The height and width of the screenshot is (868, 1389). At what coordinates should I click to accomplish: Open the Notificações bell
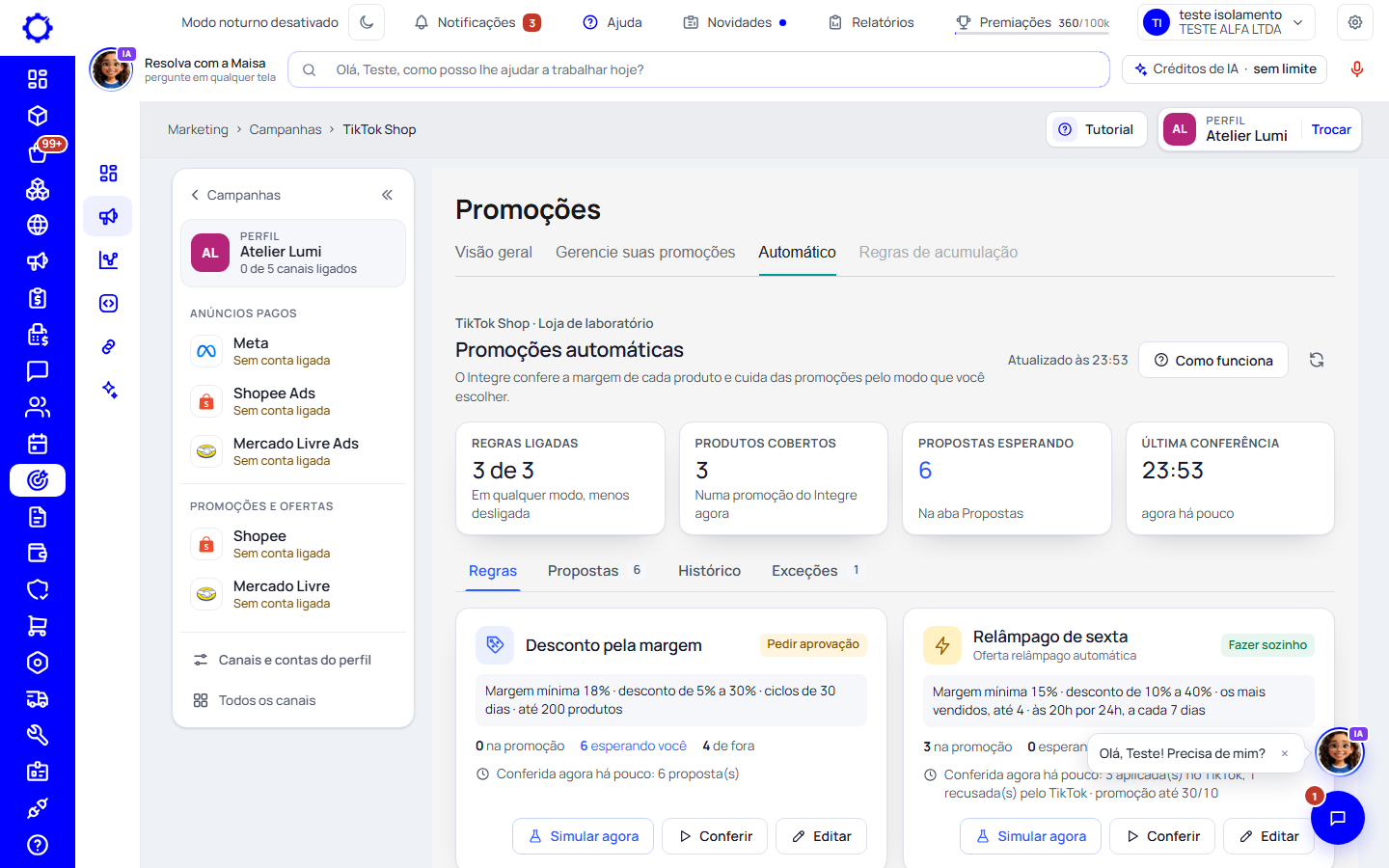point(477,22)
